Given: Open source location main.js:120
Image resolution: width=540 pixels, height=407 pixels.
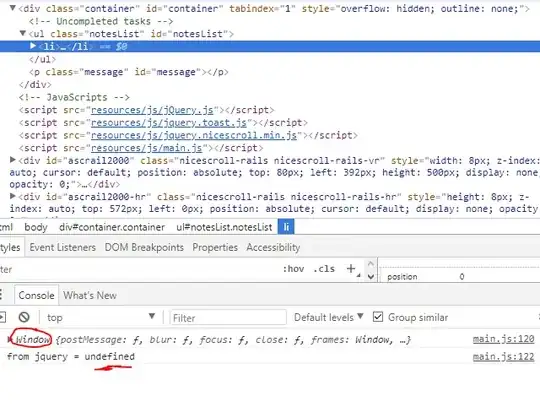Looking at the screenshot, I should (x=503, y=339).
